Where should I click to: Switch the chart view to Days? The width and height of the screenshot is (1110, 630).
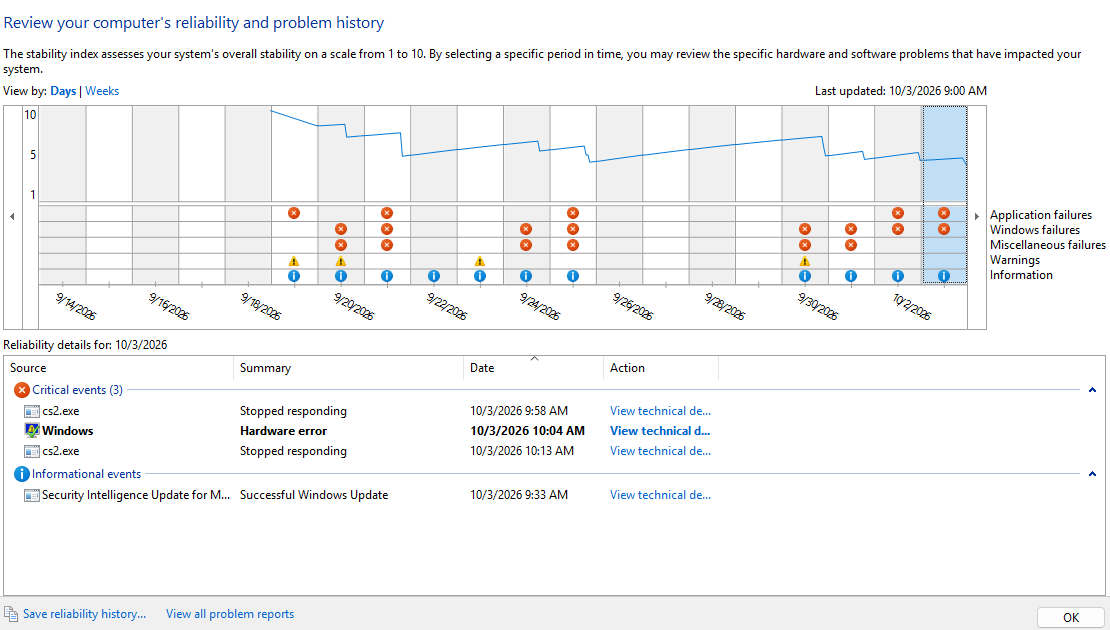(63, 91)
